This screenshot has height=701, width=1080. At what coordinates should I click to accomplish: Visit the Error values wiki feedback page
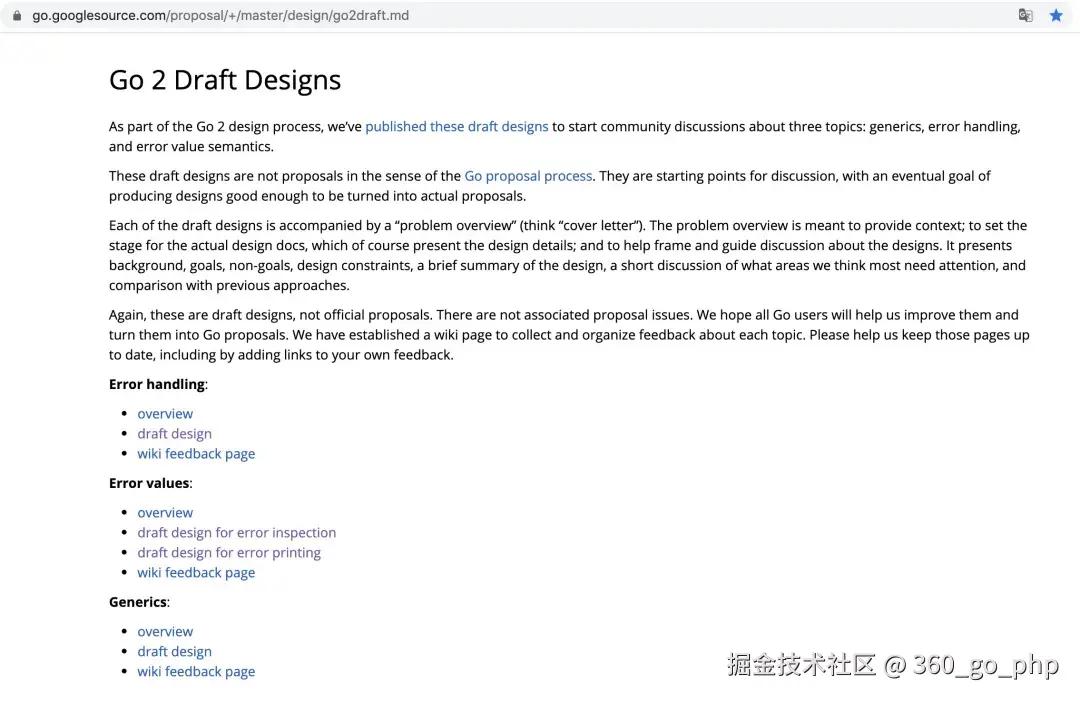(x=196, y=573)
